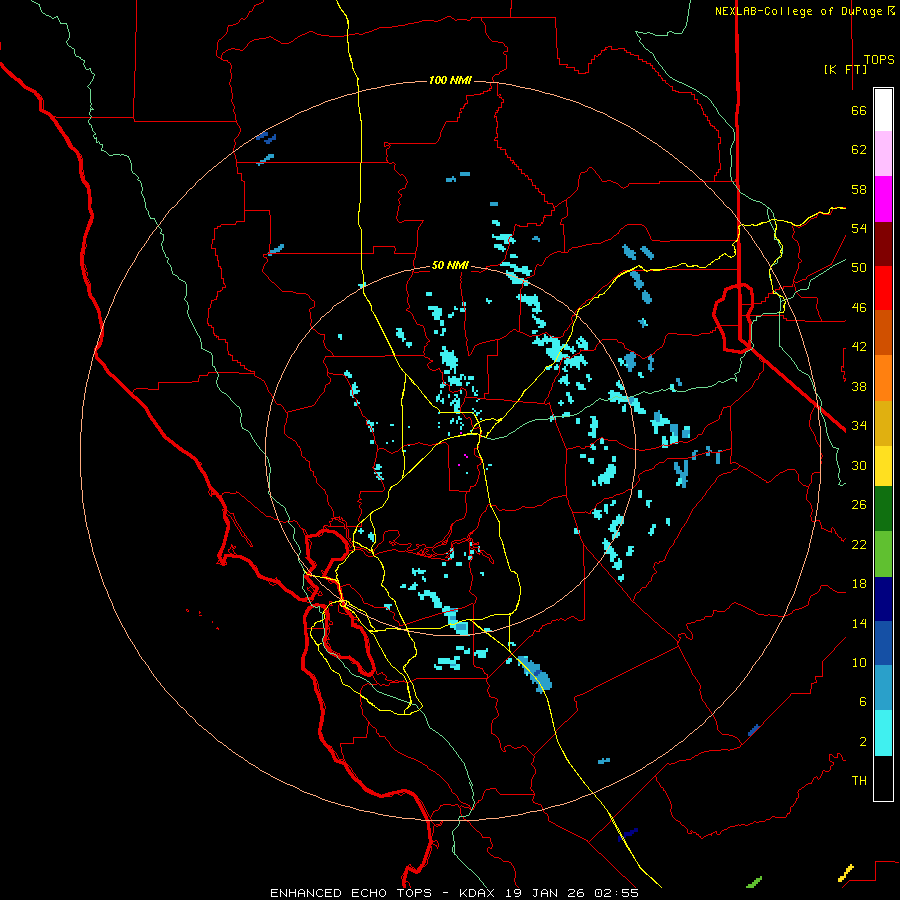The image size is (900, 900).
Task: Click the navy 22 kft legend swatch
Action: 883,599
